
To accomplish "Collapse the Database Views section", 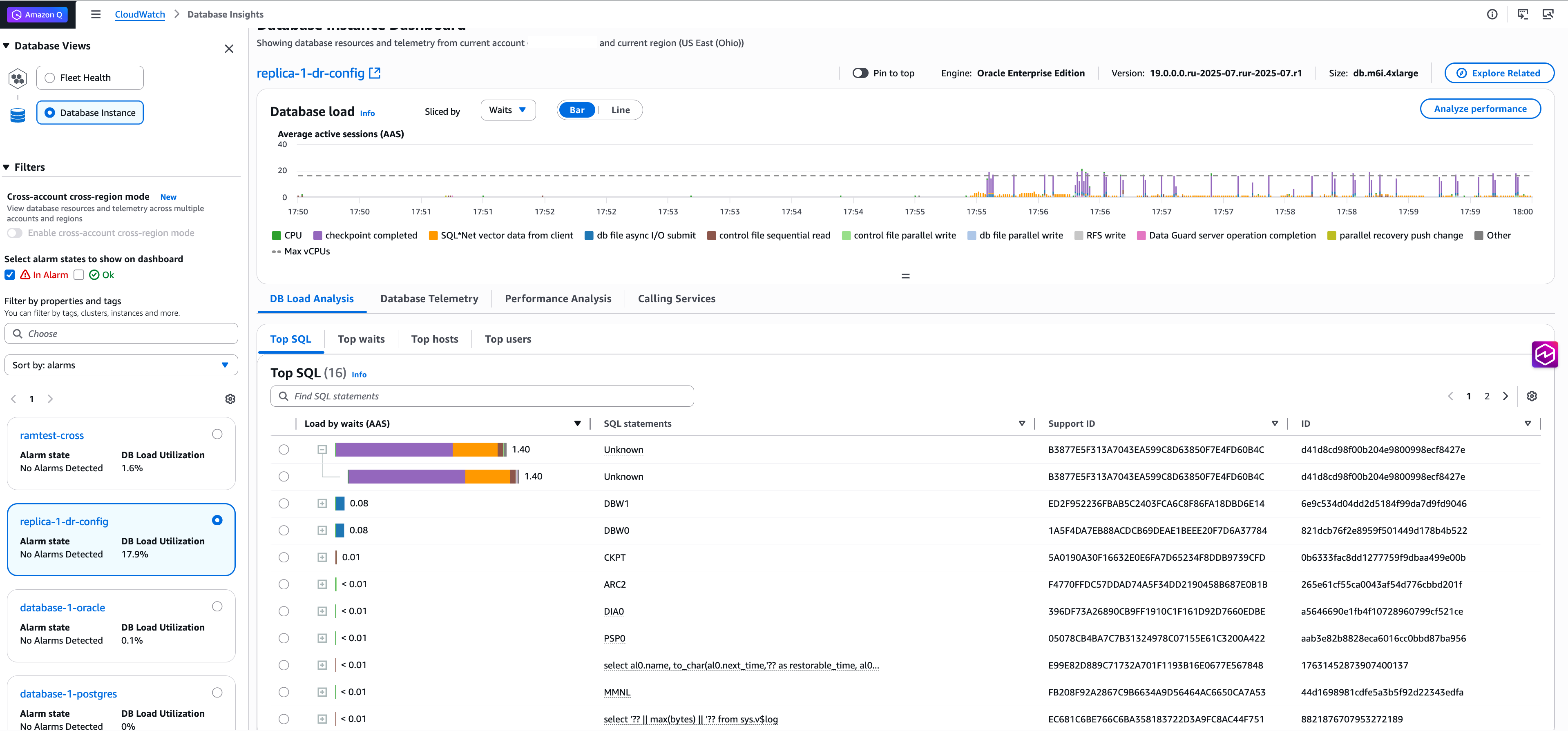I will 6,46.
